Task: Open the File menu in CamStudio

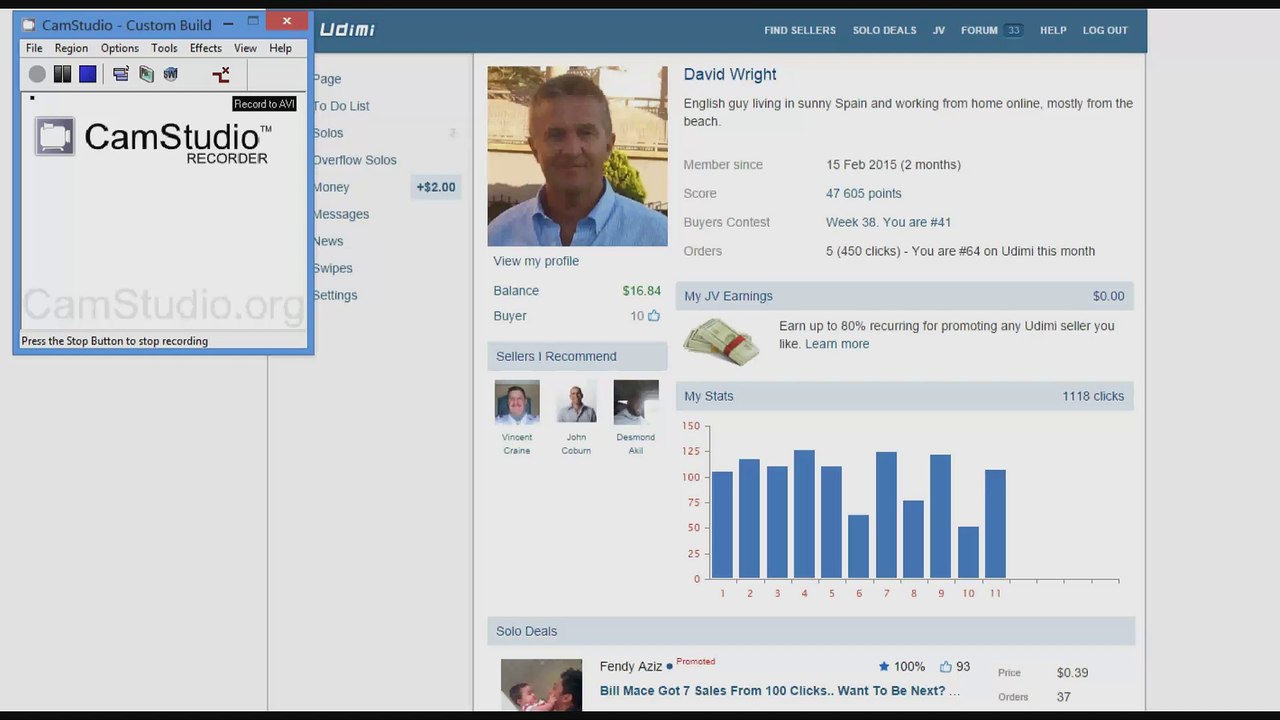Action: pyautogui.click(x=34, y=48)
